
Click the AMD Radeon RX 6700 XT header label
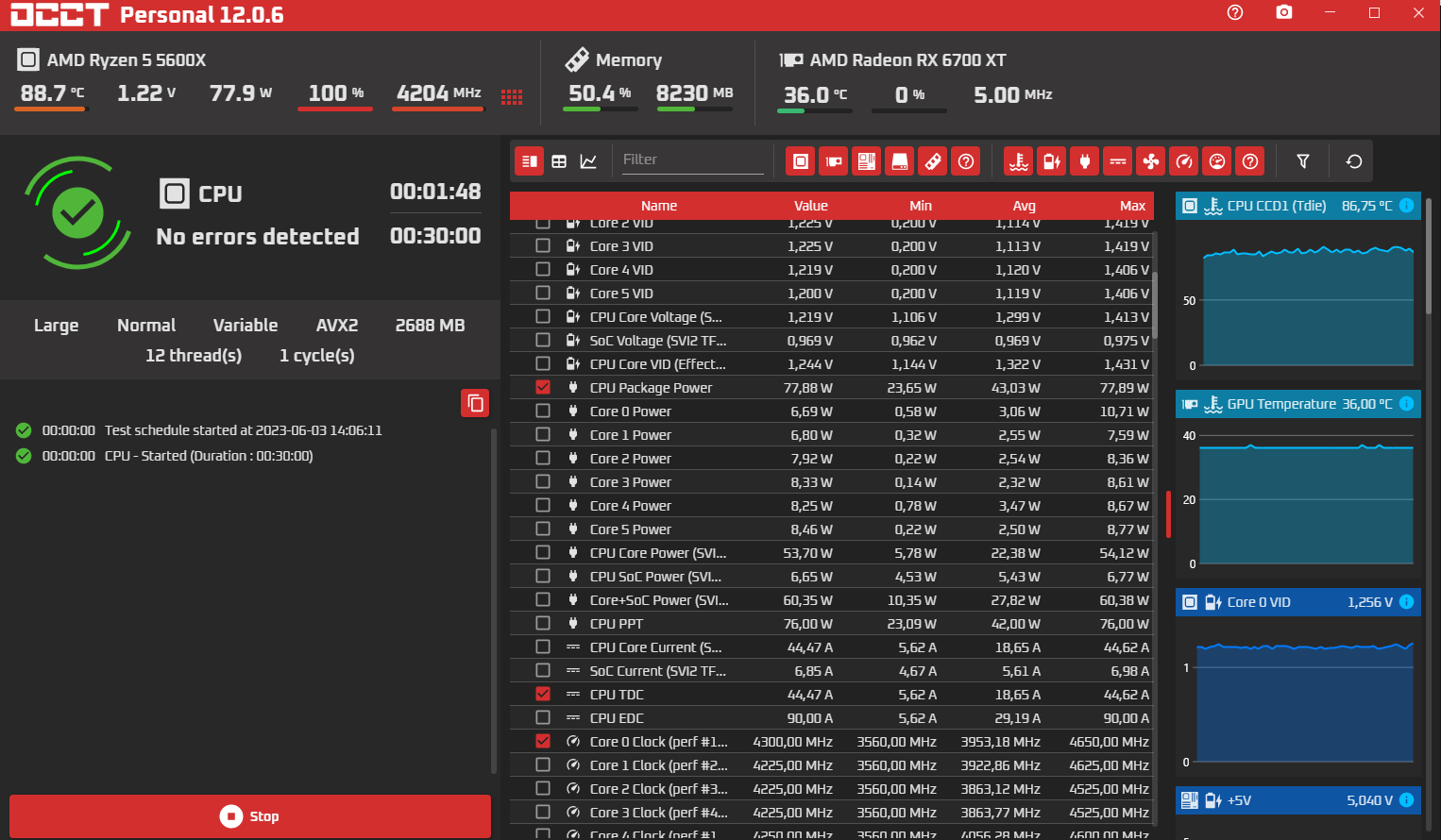(x=908, y=60)
